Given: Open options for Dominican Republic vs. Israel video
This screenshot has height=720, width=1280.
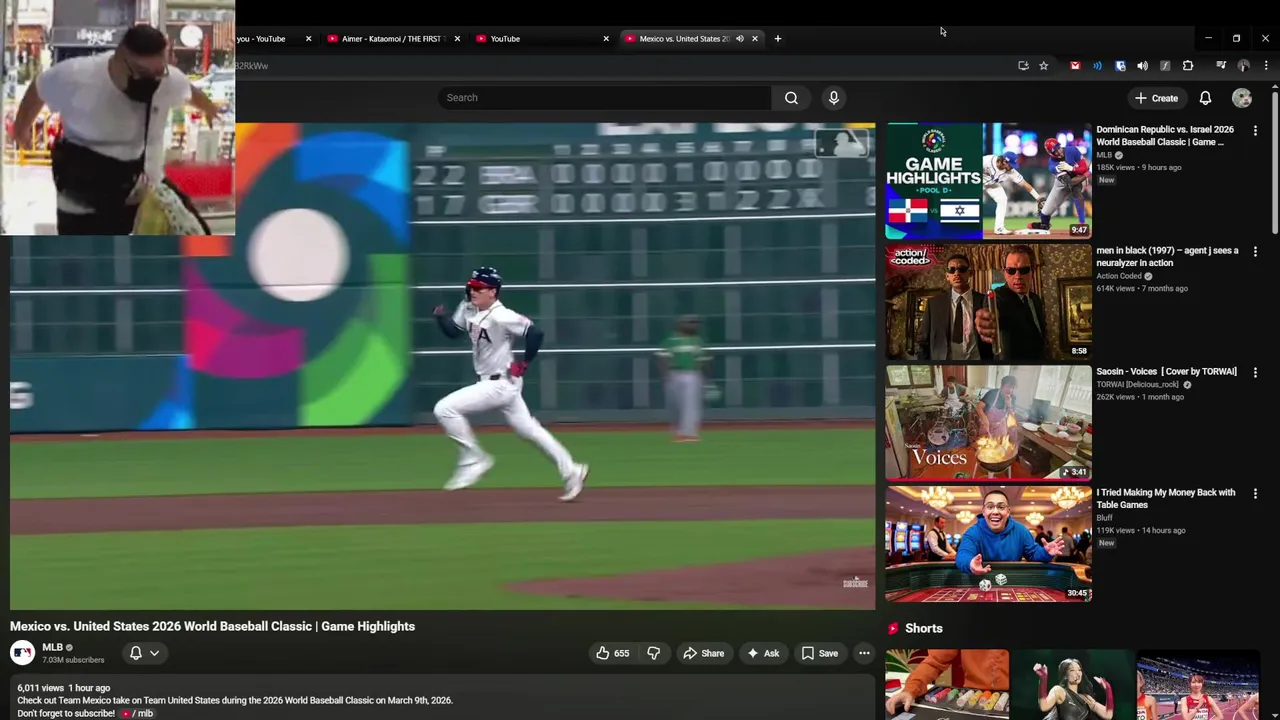Looking at the screenshot, I should 1255,130.
